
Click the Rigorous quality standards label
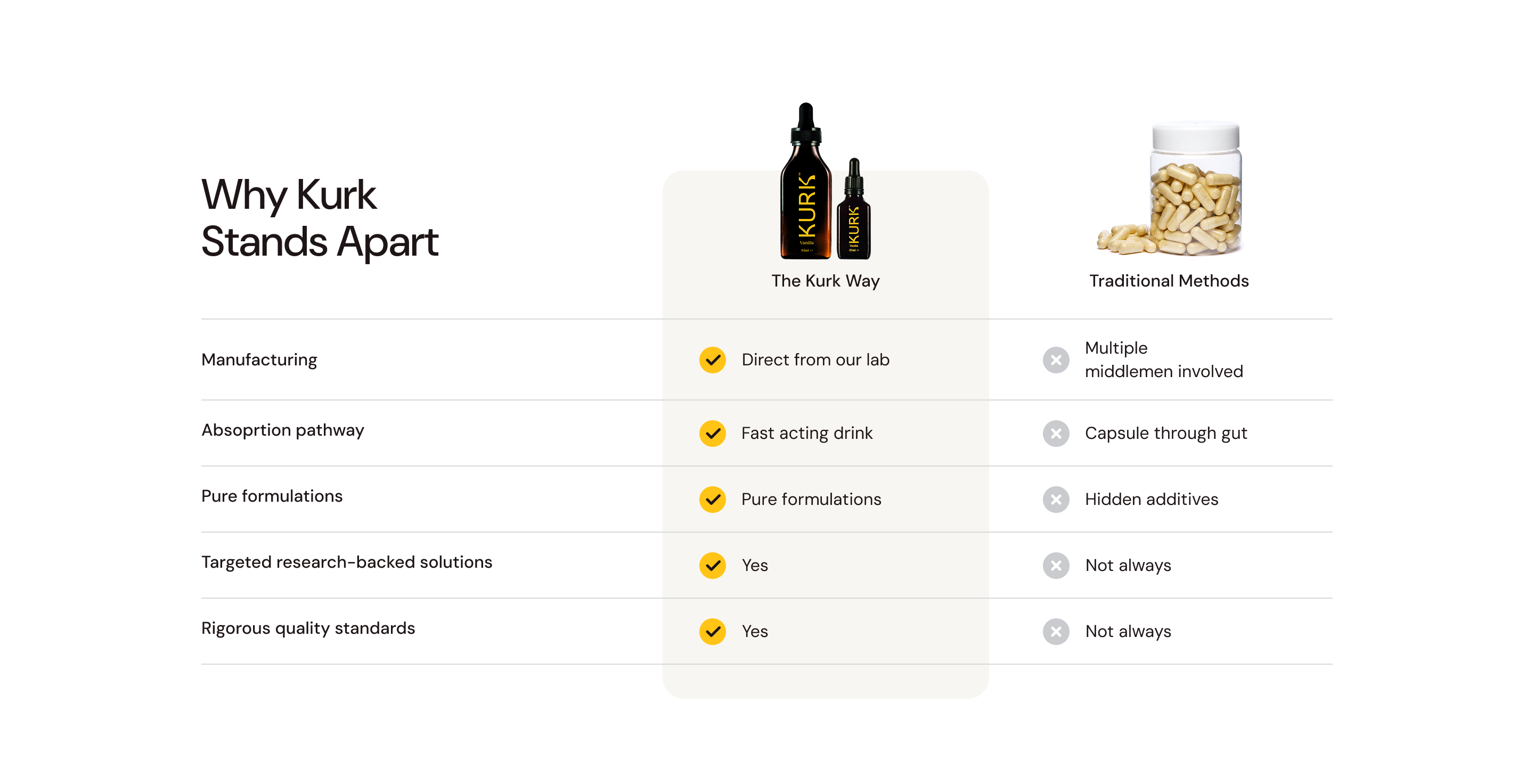click(308, 628)
